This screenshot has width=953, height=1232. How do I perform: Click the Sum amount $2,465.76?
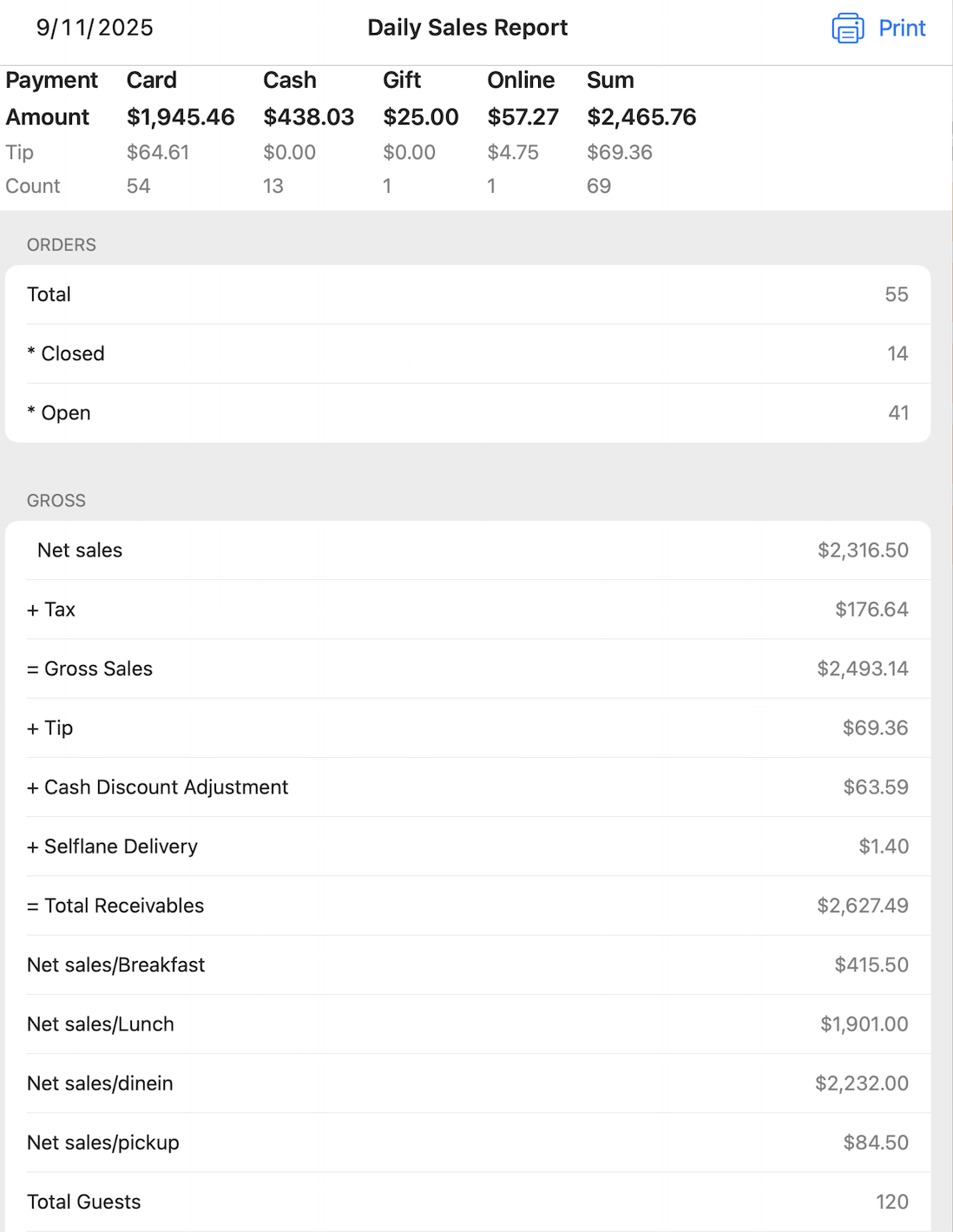pyautogui.click(x=641, y=117)
